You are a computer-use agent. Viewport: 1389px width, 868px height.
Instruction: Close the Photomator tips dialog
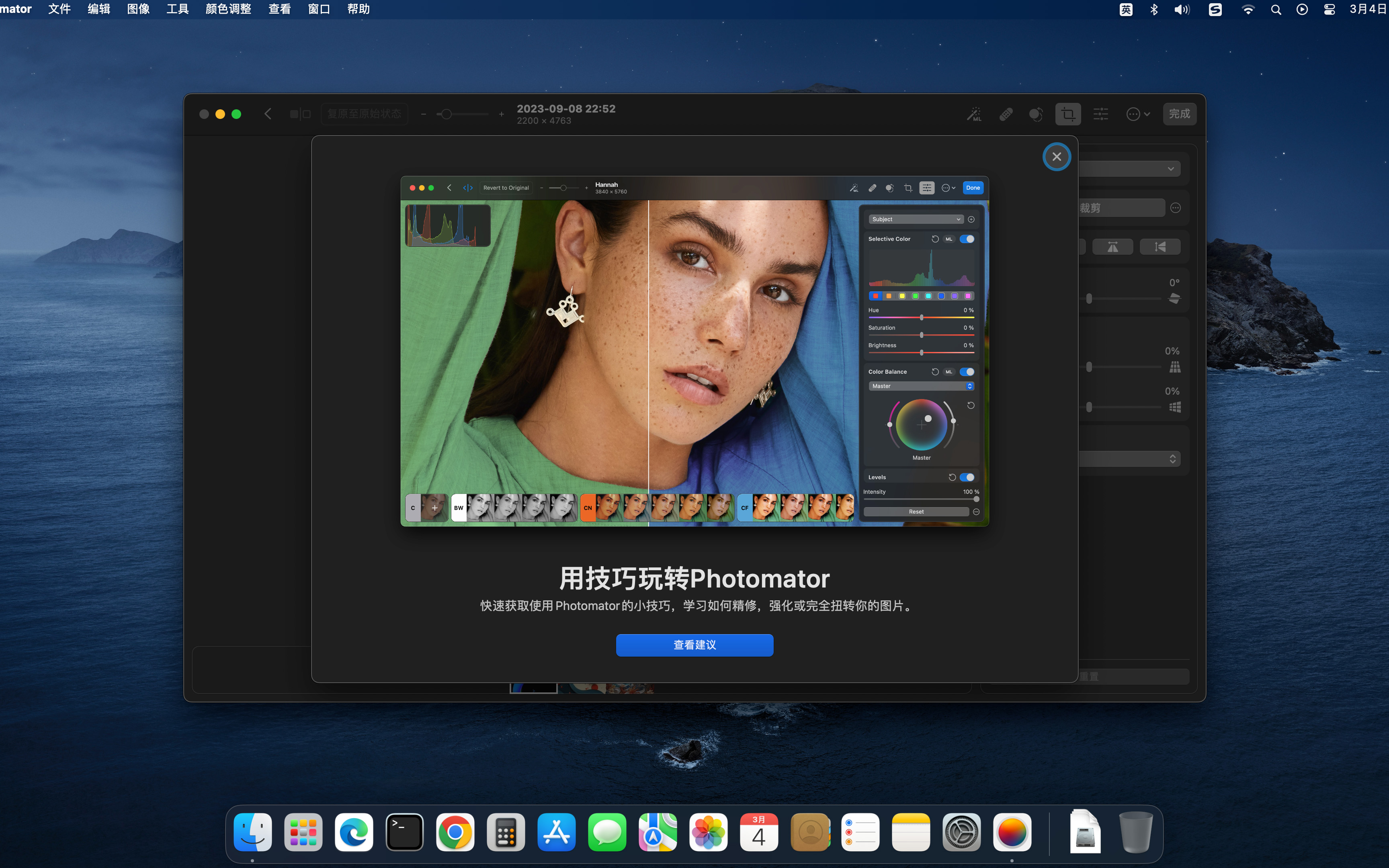click(1056, 157)
